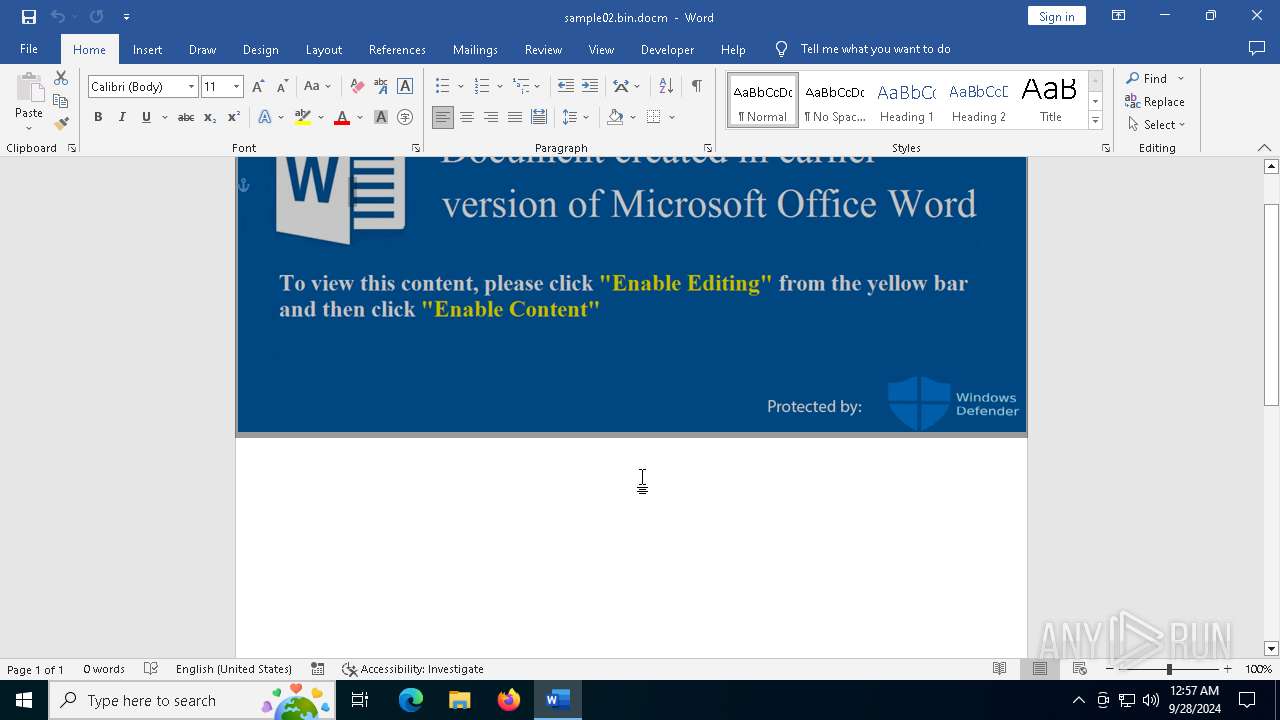This screenshot has width=1280, height=720.
Task: Go to the Review tab
Action: point(543,49)
